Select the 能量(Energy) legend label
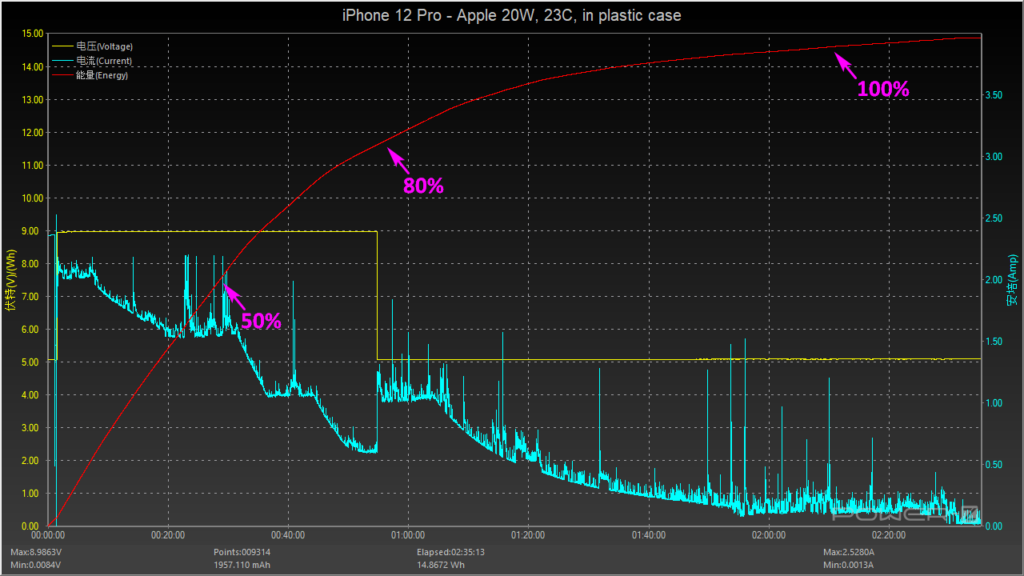The height and width of the screenshot is (576, 1024). point(102,75)
